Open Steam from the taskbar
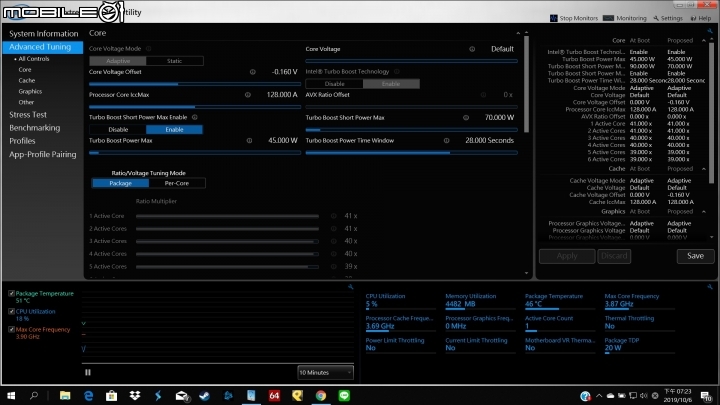The image size is (720, 405). [205, 395]
